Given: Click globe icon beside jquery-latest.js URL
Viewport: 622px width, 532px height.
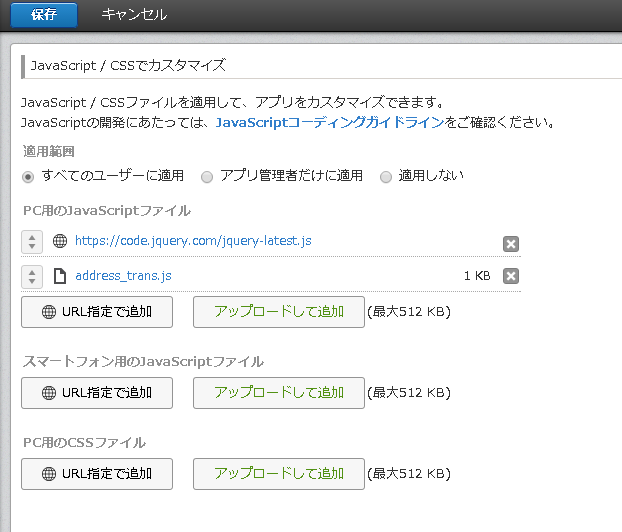Looking at the screenshot, I should tap(60, 241).
